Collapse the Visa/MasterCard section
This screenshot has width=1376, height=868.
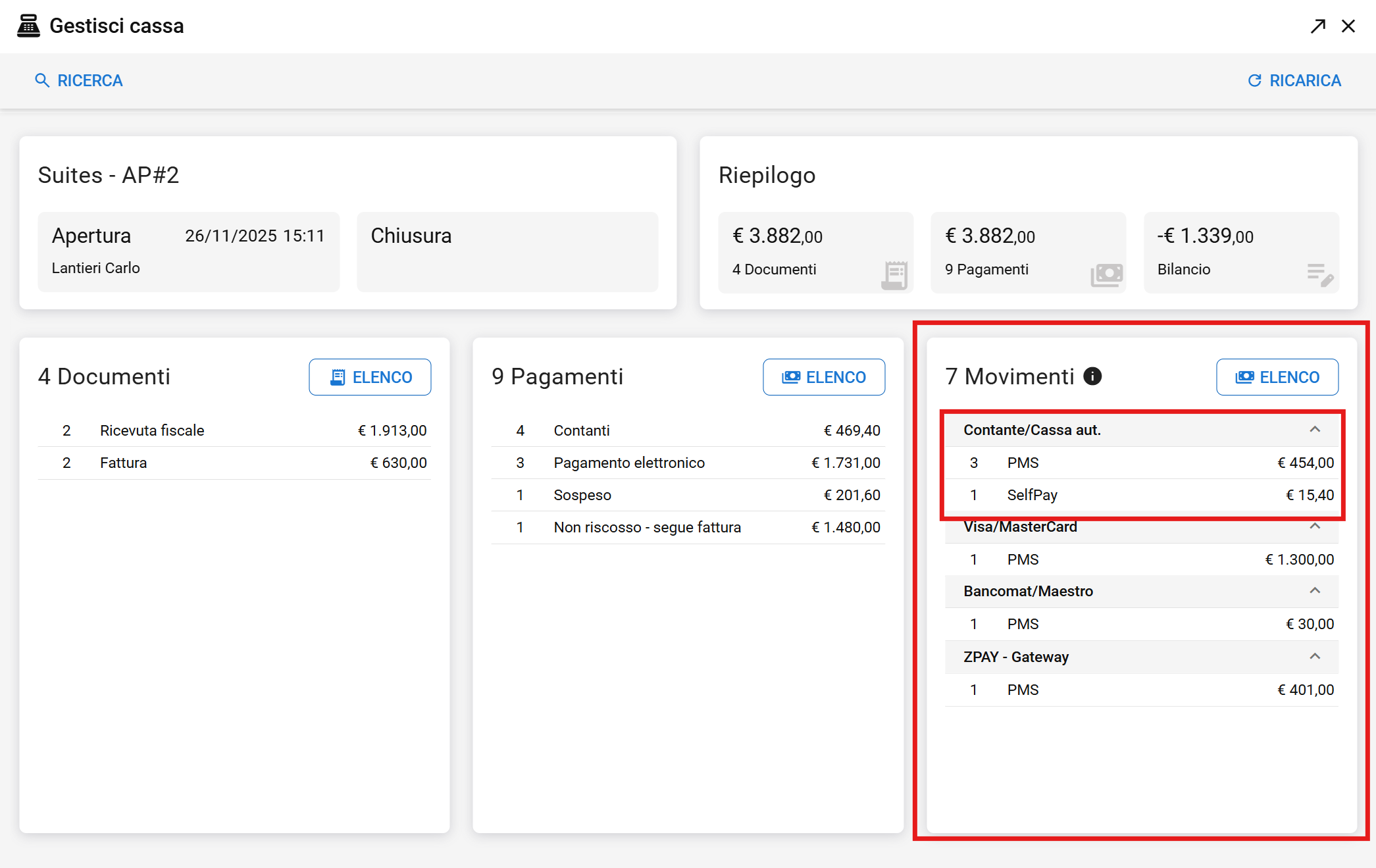tap(1315, 526)
